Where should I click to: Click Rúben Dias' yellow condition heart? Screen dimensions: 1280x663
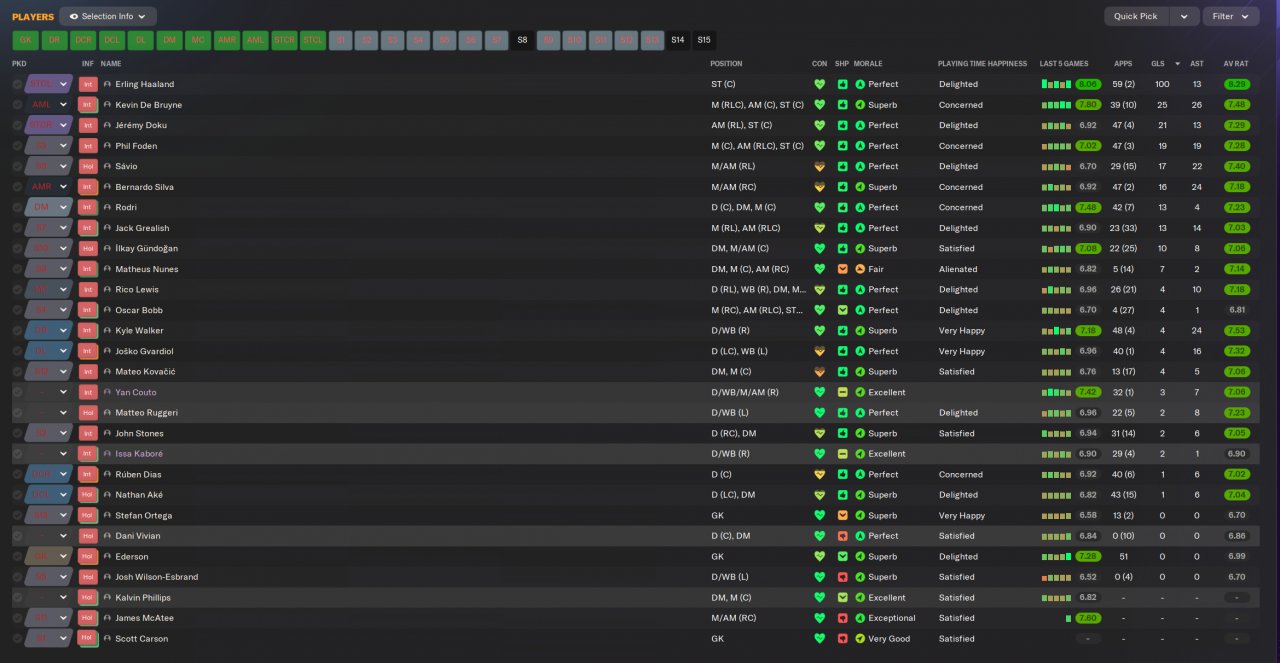[x=820, y=474]
